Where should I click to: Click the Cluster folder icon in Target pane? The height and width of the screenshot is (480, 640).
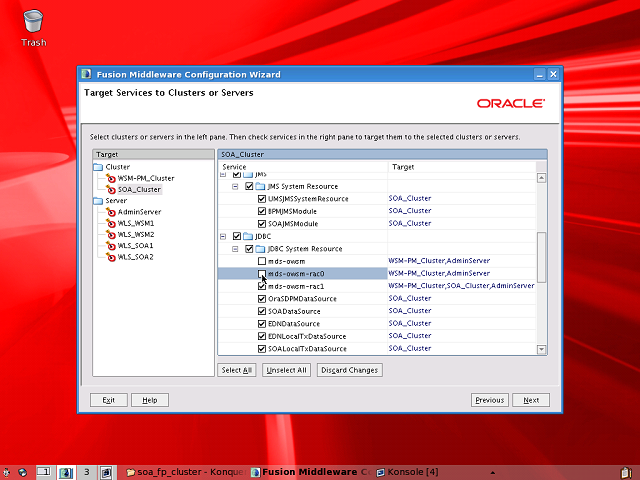click(x=98, y=167)
